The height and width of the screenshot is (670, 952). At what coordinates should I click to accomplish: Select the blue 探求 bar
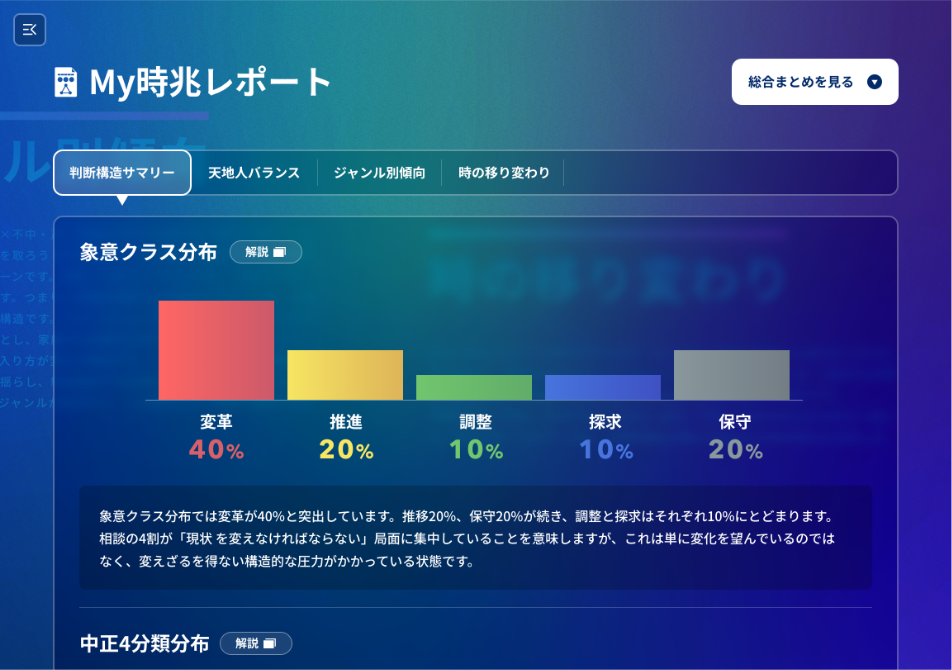603,387
